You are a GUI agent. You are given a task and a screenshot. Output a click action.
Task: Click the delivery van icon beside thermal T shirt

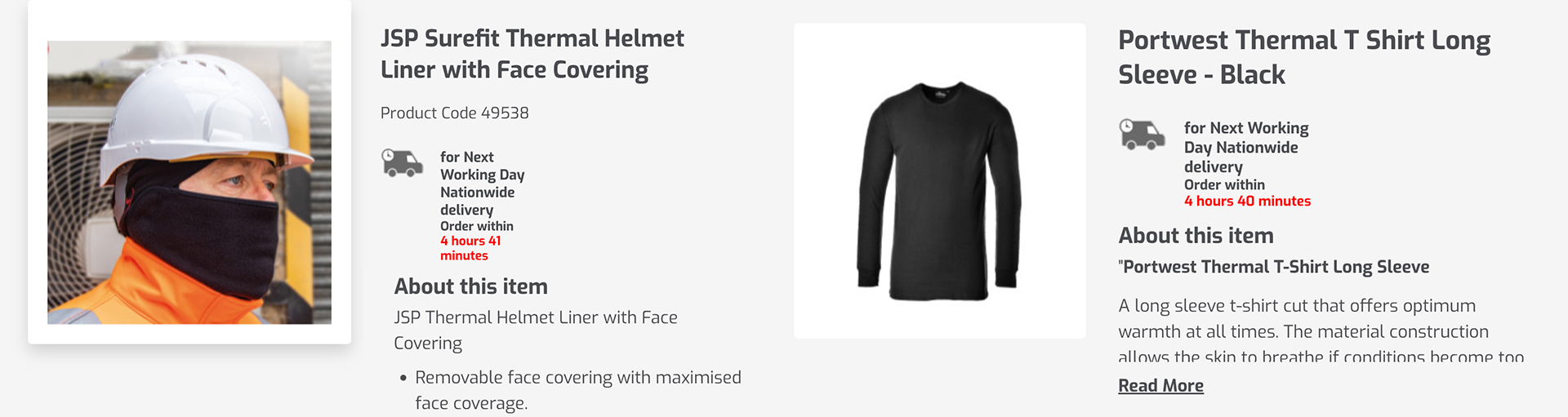point(1142,134)
